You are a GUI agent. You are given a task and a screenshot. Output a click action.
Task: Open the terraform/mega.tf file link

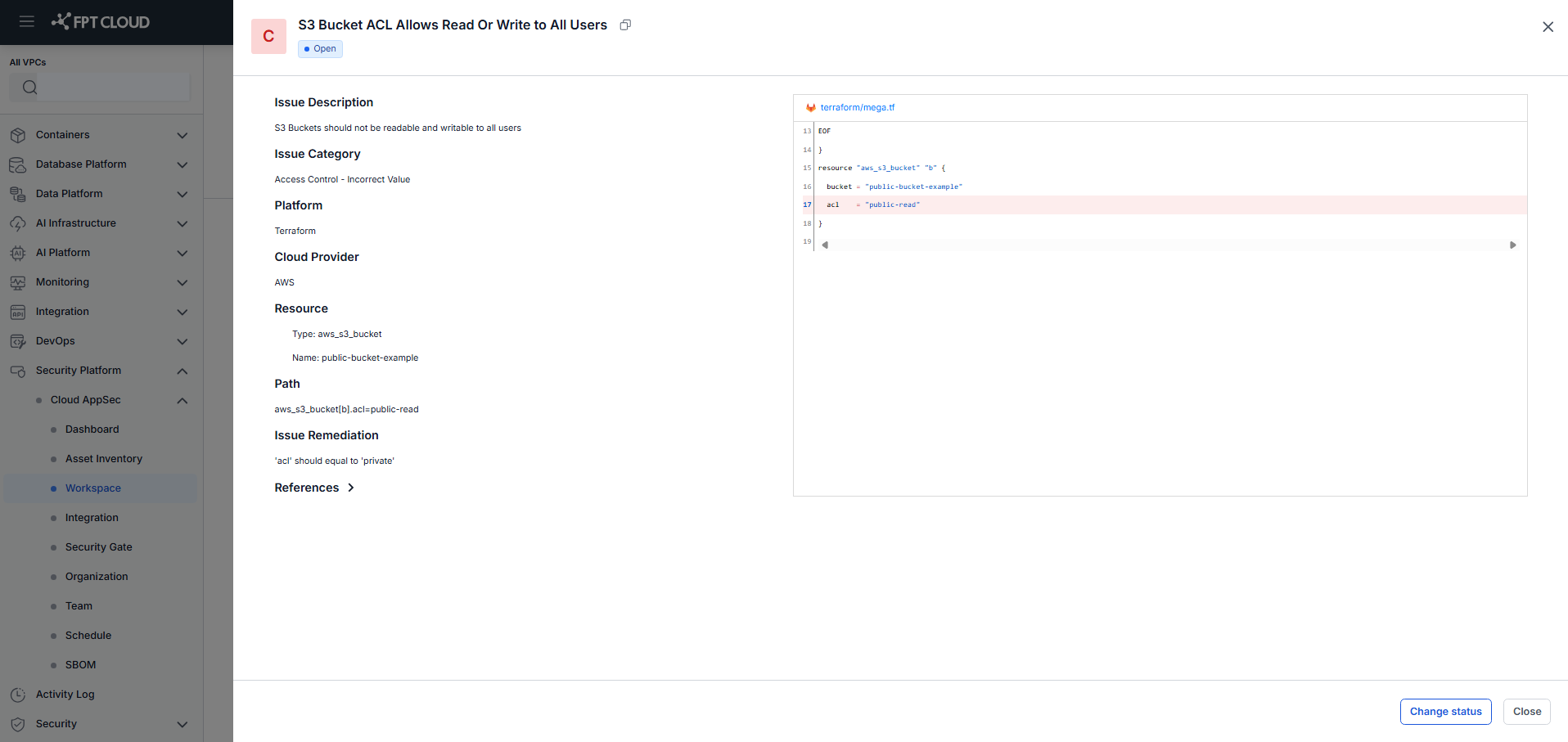858,107
